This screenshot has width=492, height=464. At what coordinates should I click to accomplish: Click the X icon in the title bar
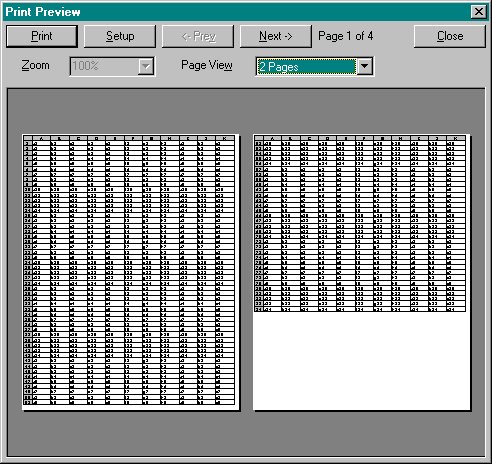click(x=479, y=12)
